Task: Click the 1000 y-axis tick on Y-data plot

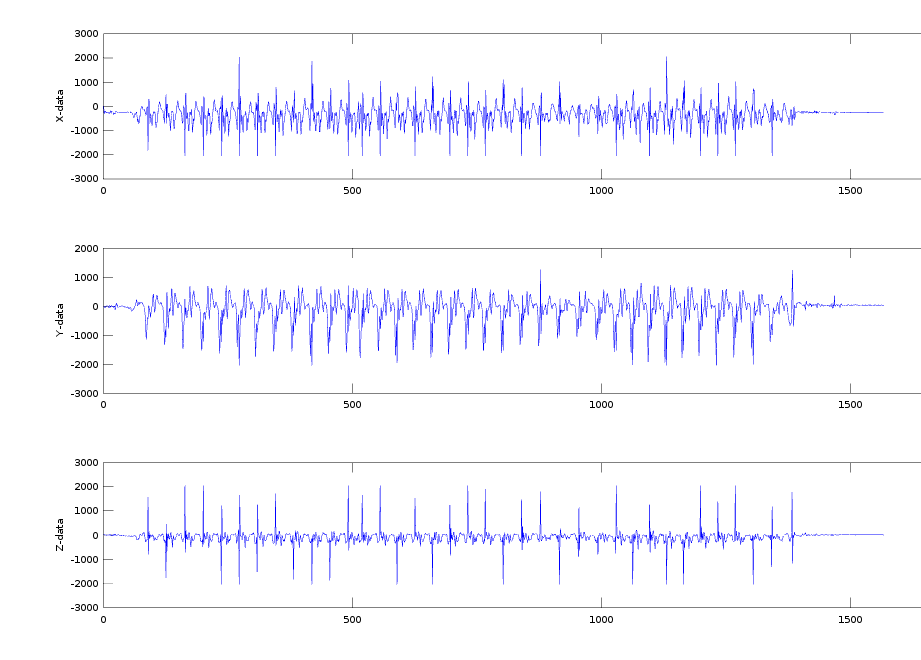Action: tap(86, 277)
